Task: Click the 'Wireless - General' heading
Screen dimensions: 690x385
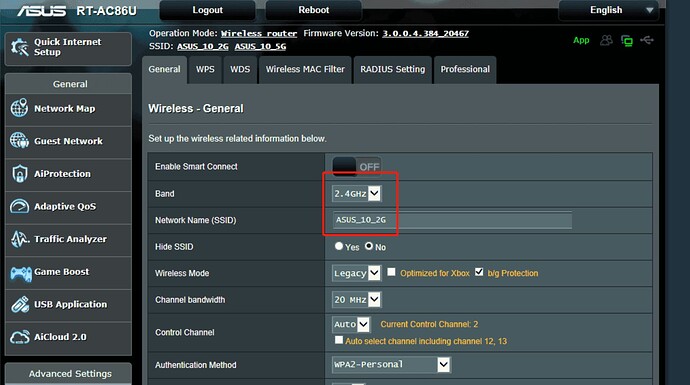Action: coord(196,109)
